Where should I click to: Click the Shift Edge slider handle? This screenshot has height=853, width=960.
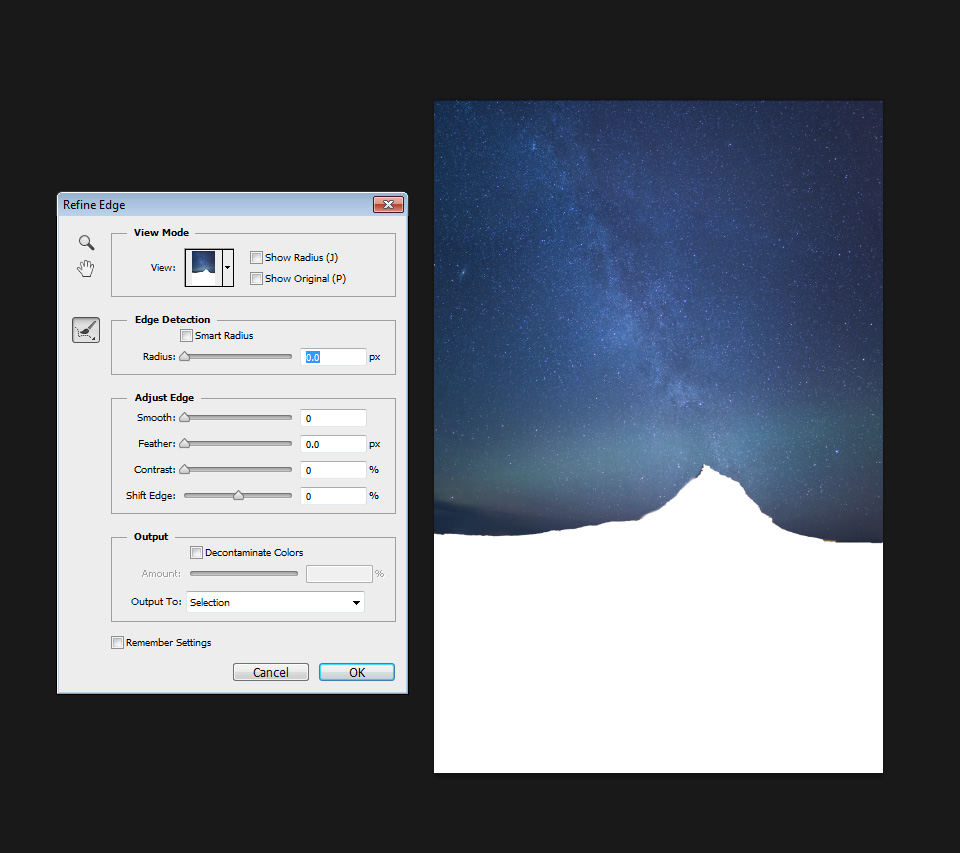[238, 495]
